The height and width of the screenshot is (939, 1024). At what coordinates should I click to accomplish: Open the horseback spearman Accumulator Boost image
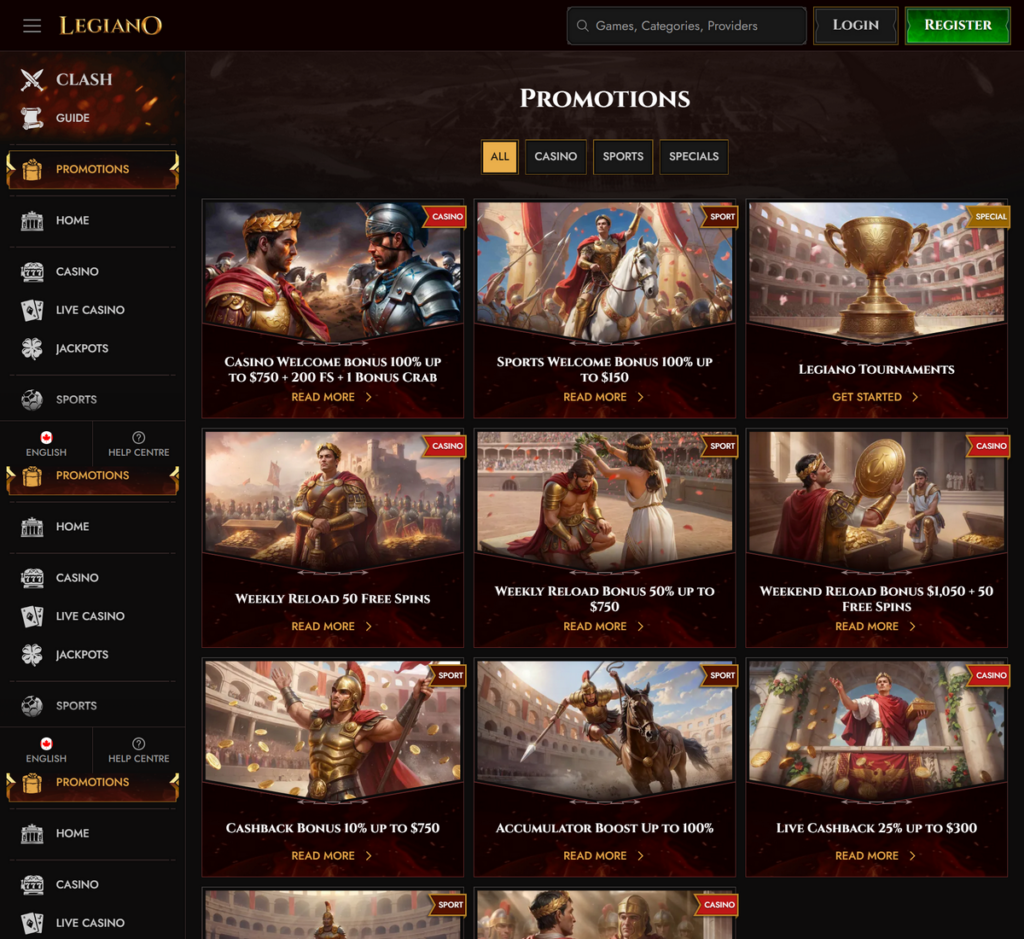[604, 729]
